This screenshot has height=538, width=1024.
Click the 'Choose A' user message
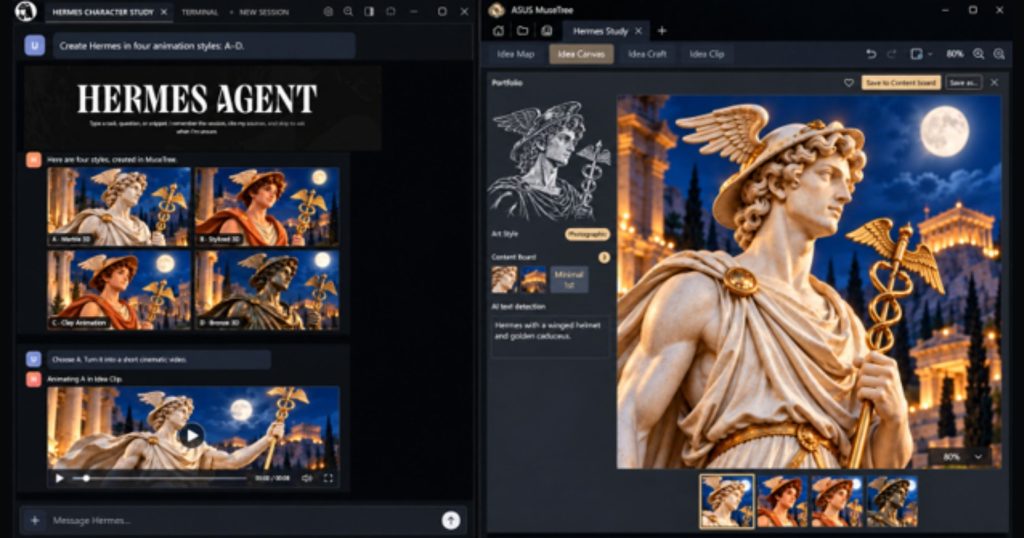point(159,359)
